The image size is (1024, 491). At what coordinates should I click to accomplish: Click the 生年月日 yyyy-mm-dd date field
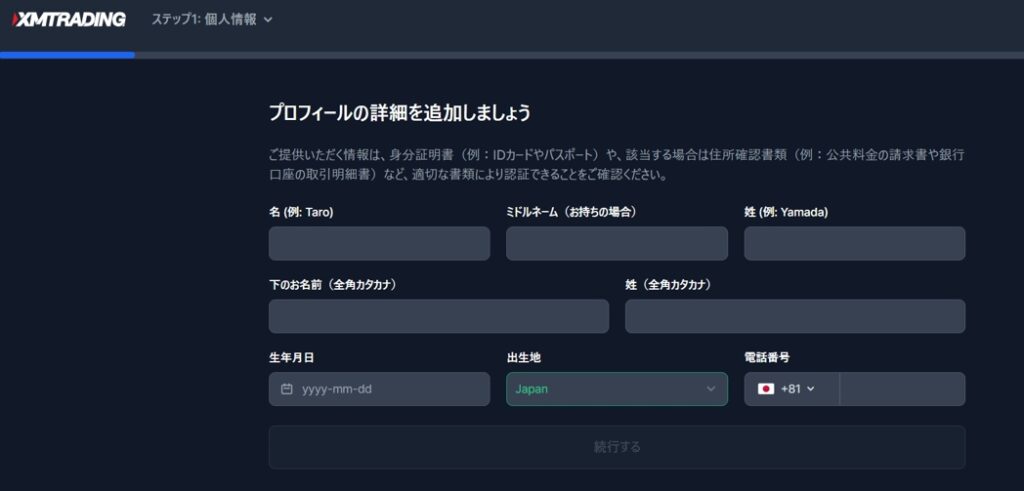pos(379,389)
